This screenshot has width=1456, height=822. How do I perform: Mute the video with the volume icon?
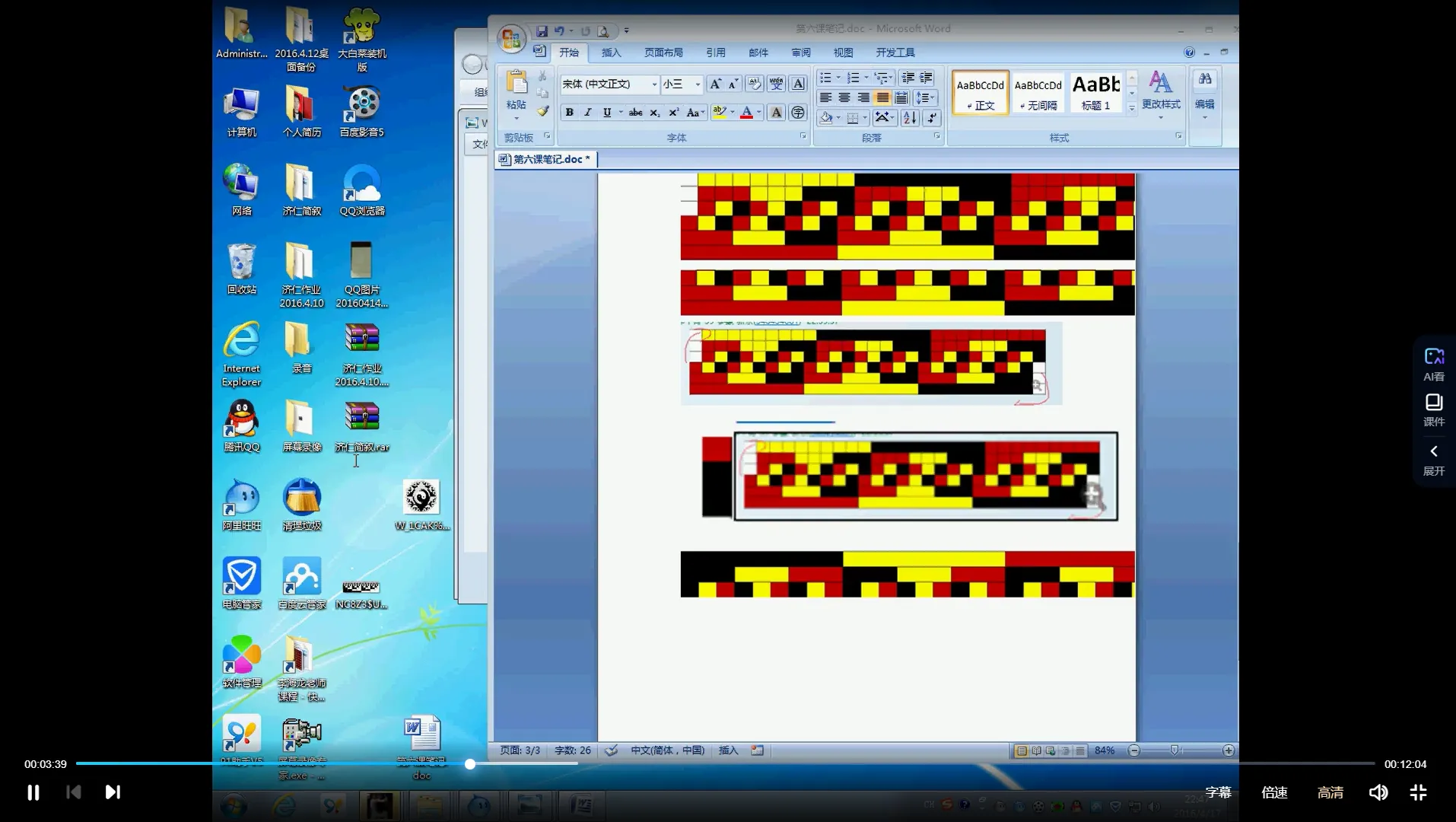[x=1378, y=792]
